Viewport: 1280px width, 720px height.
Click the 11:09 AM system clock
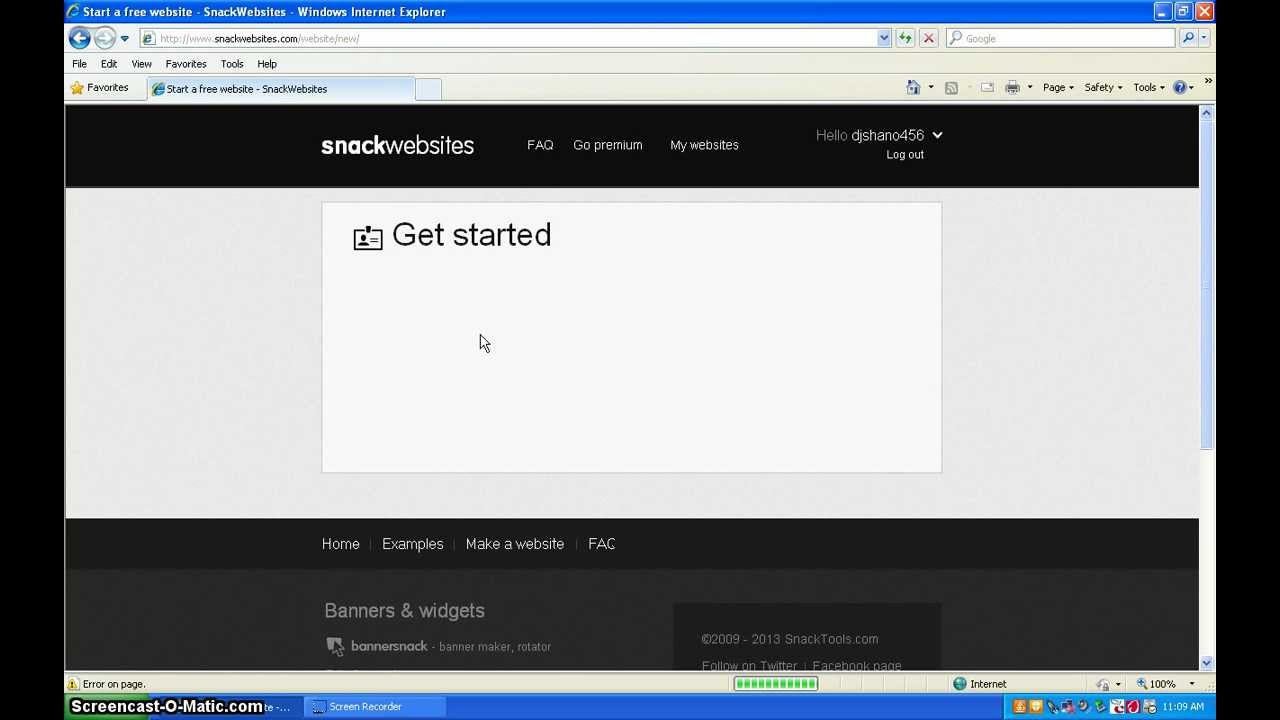coord(1183,707)
